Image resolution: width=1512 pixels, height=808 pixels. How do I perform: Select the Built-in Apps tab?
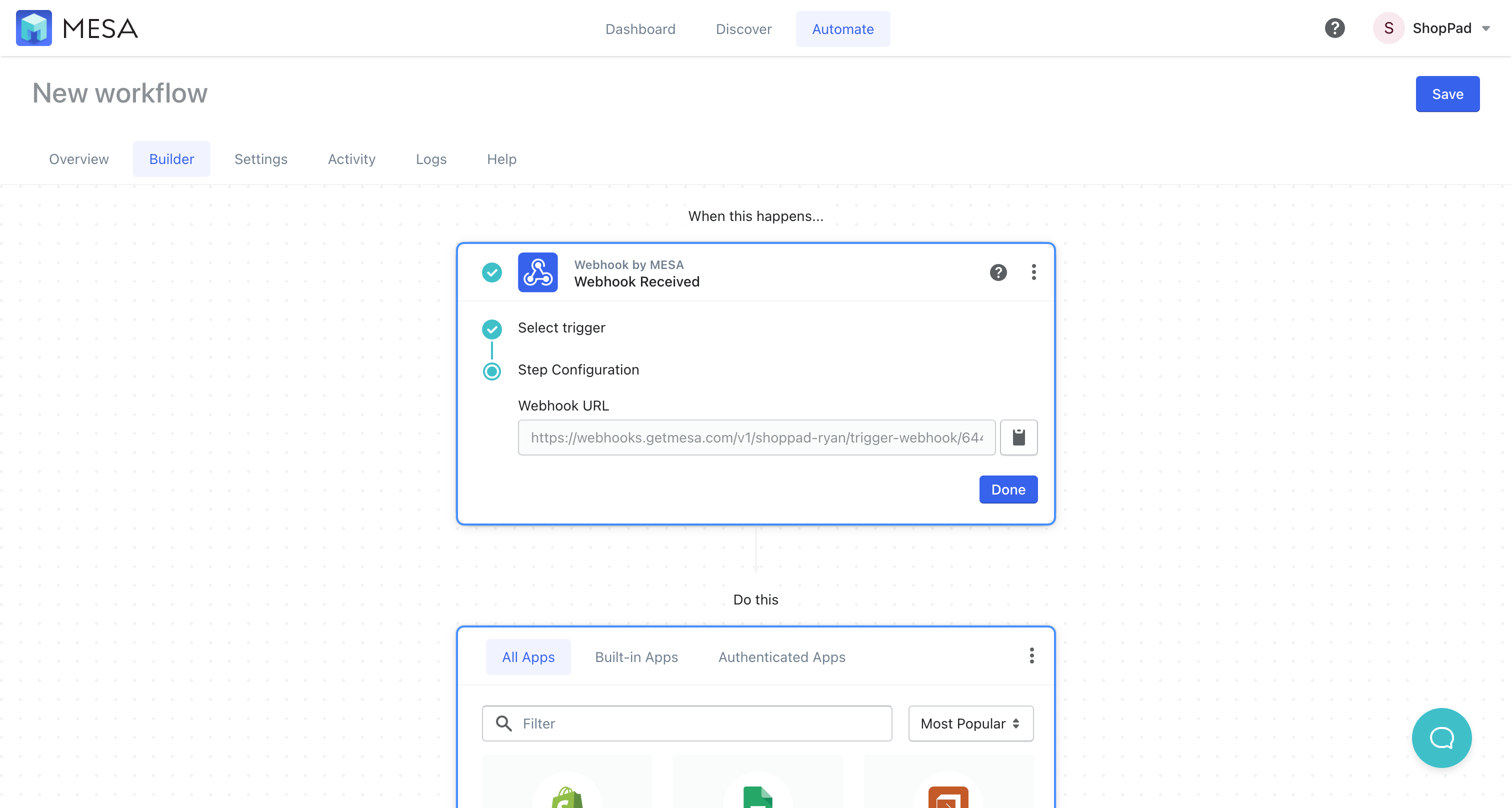tap(635, 657)
